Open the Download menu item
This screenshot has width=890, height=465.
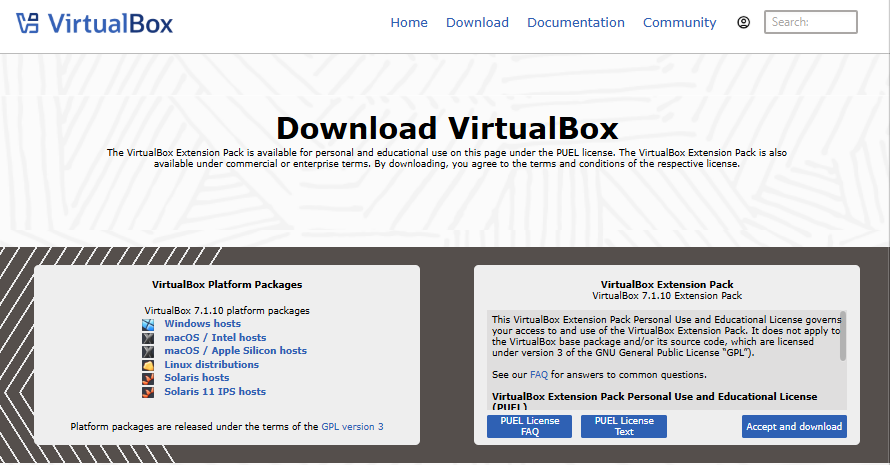tap(477, 23)
